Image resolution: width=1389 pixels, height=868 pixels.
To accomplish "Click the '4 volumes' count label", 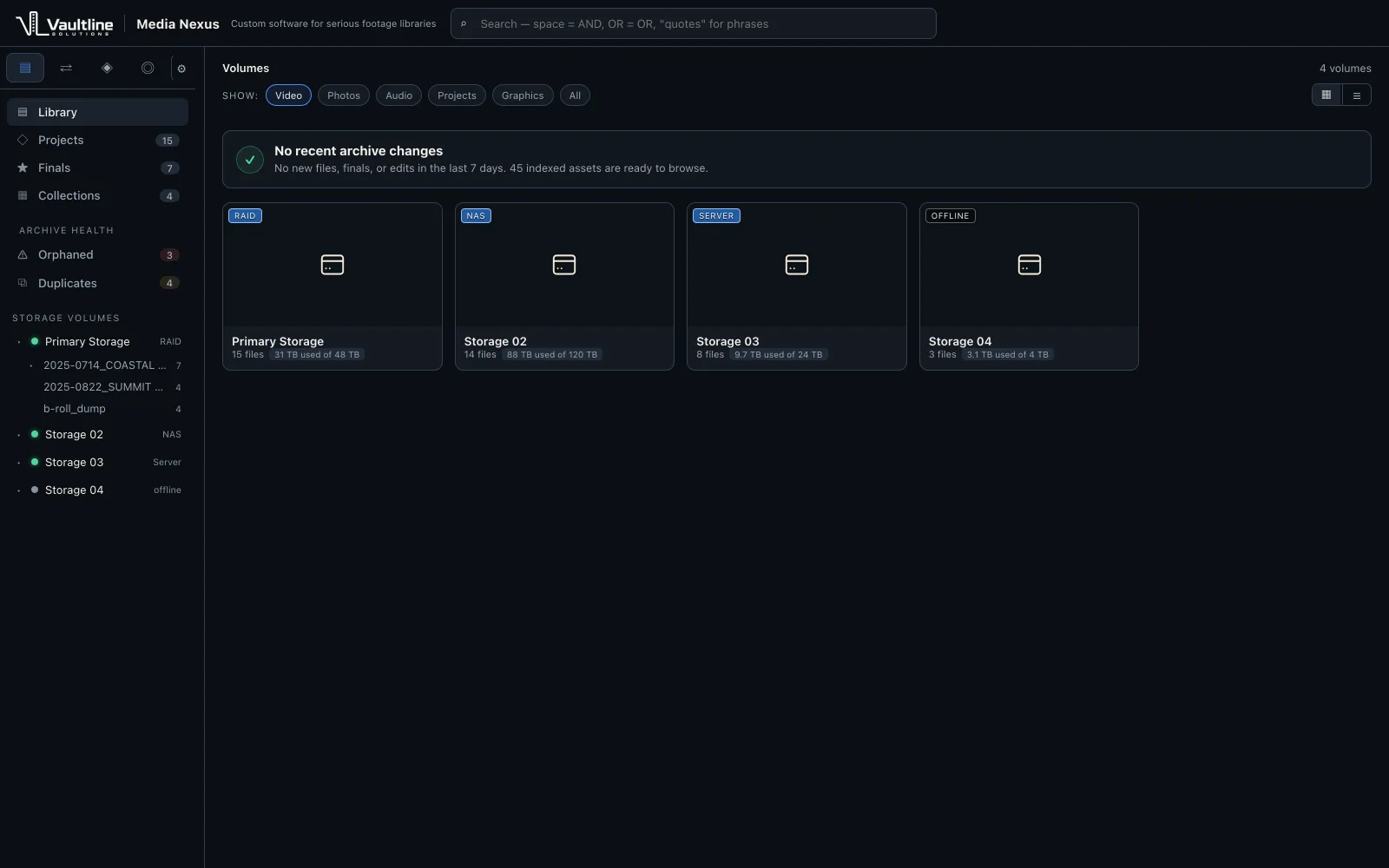I will (1346, 69).
